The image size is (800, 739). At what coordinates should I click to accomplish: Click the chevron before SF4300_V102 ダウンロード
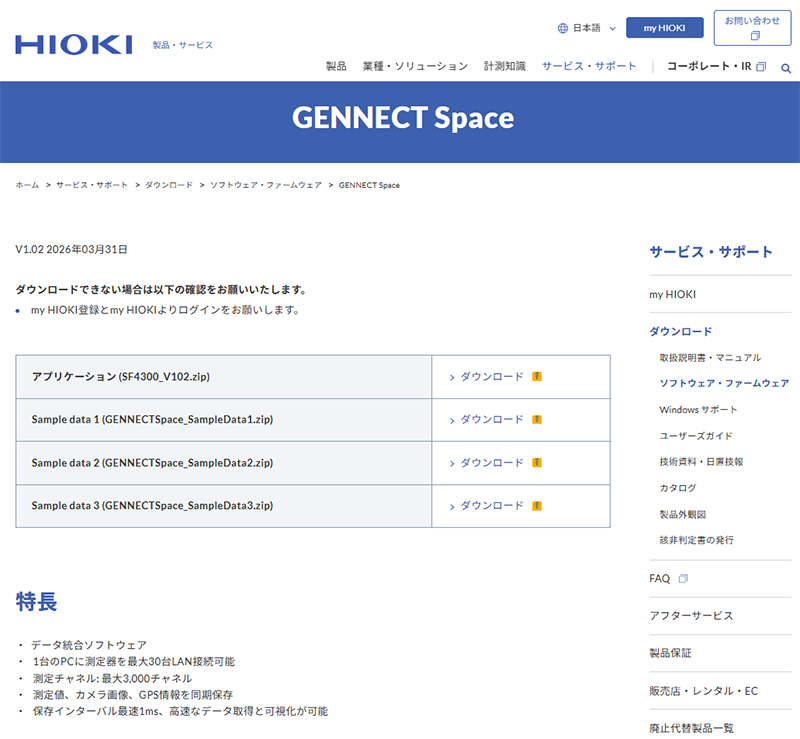click(452, 378)
